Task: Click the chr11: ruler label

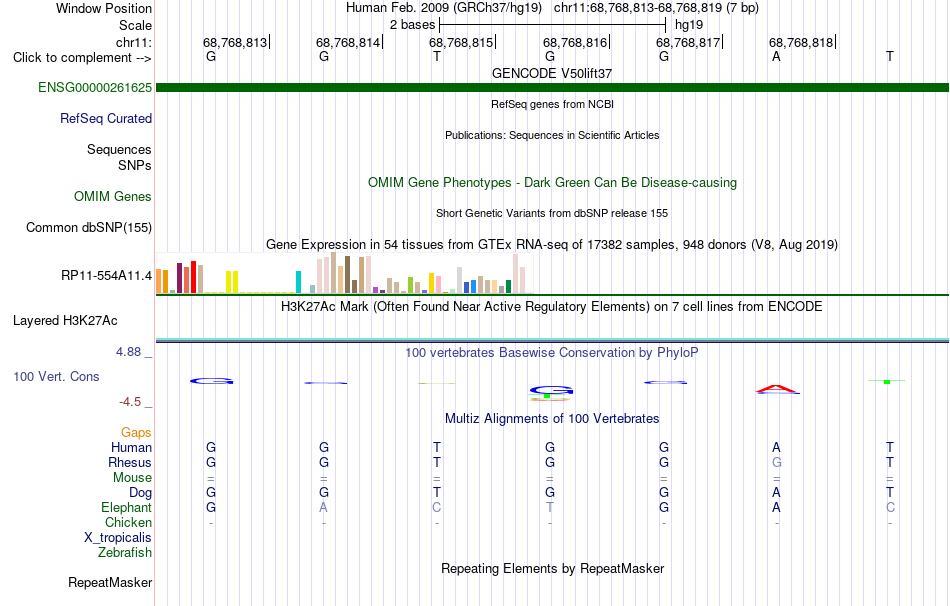Action: 133,42
